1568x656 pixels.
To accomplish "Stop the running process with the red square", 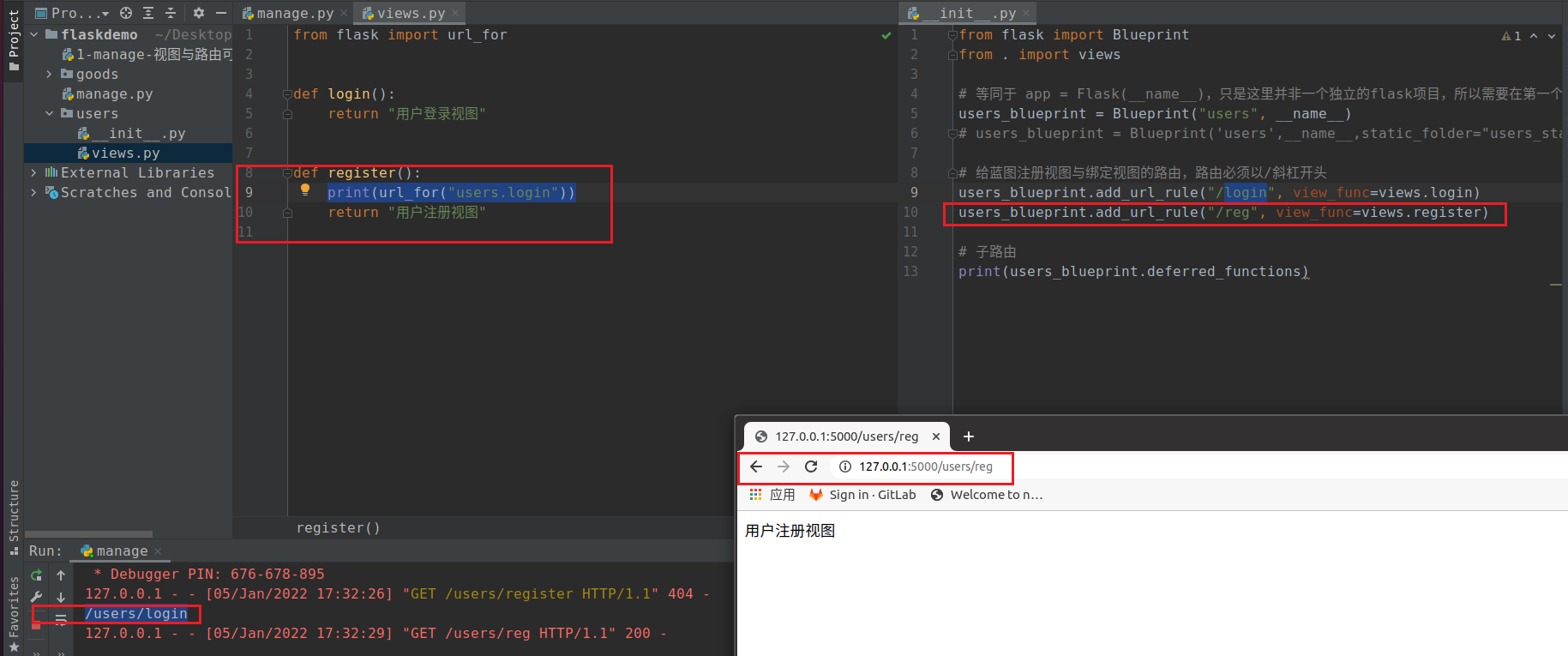I will 36,626.
